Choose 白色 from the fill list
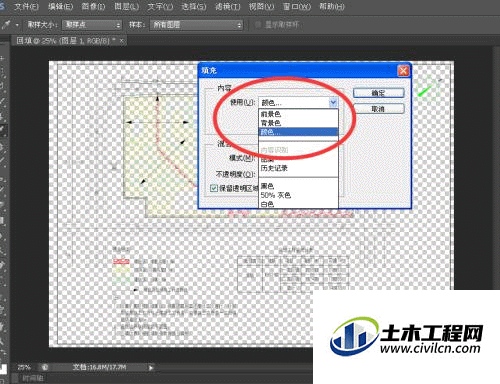Screen dimensions: 500x384 pyautogui.click(x=299, y=204)
